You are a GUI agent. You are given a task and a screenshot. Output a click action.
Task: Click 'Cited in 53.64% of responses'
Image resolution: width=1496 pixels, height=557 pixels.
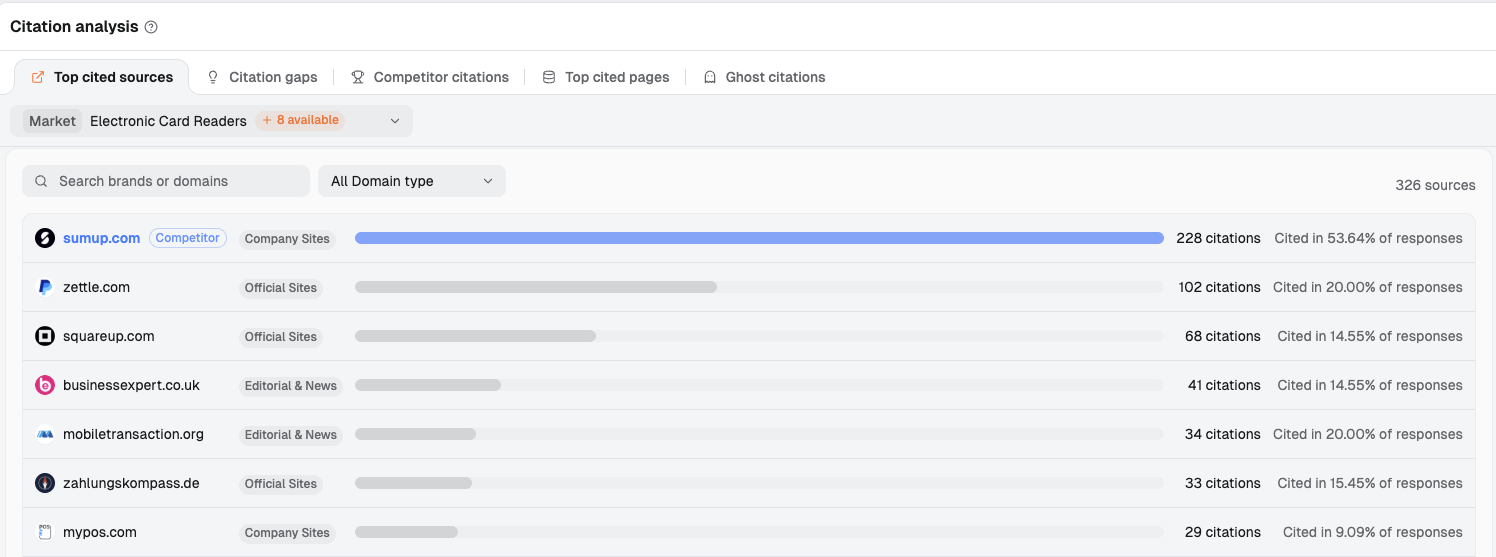pyautogui.click(x=1368, y=238)
